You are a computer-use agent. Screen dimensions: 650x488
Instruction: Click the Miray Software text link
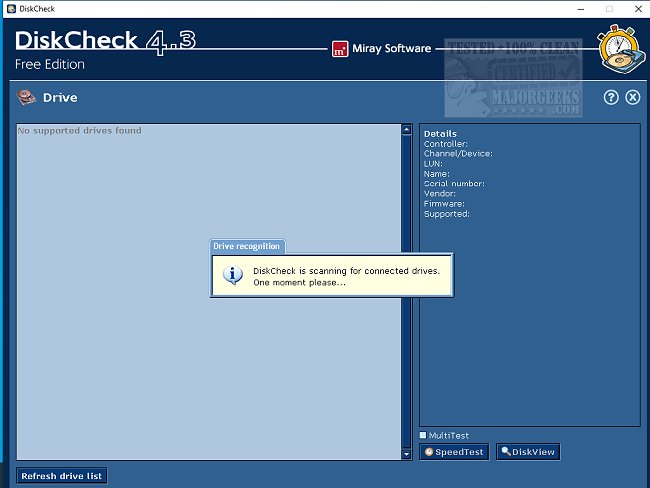(392, 49)
